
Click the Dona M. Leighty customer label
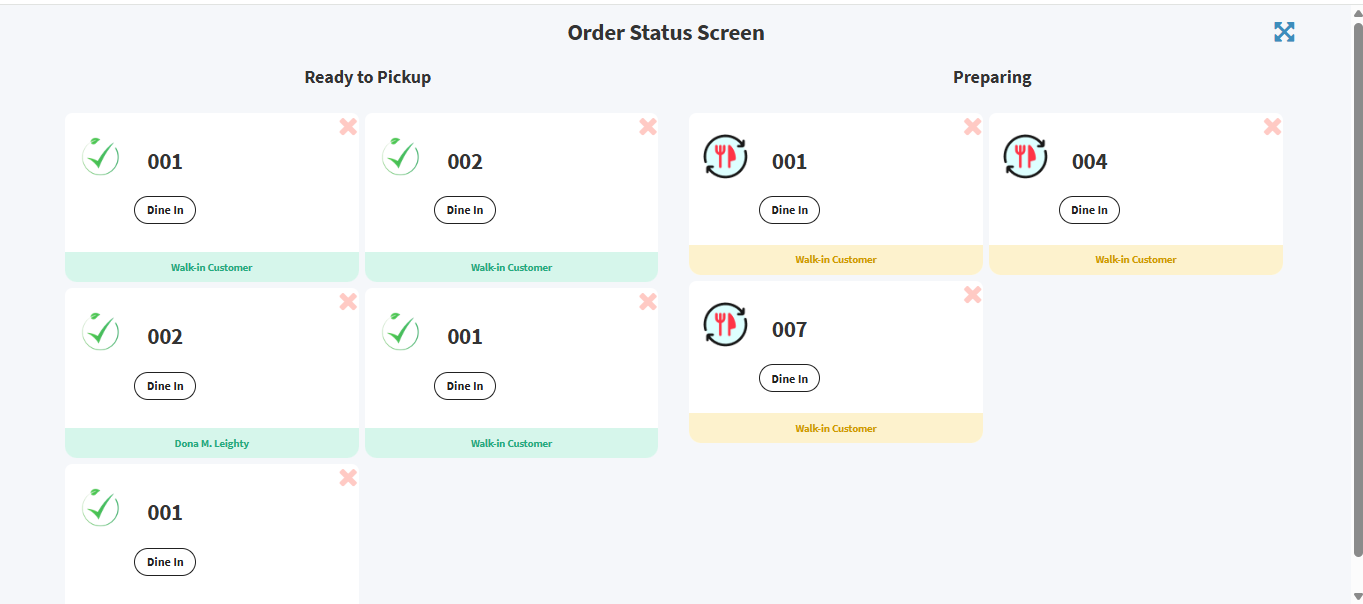pyautogui.click(x=211, y=443)
